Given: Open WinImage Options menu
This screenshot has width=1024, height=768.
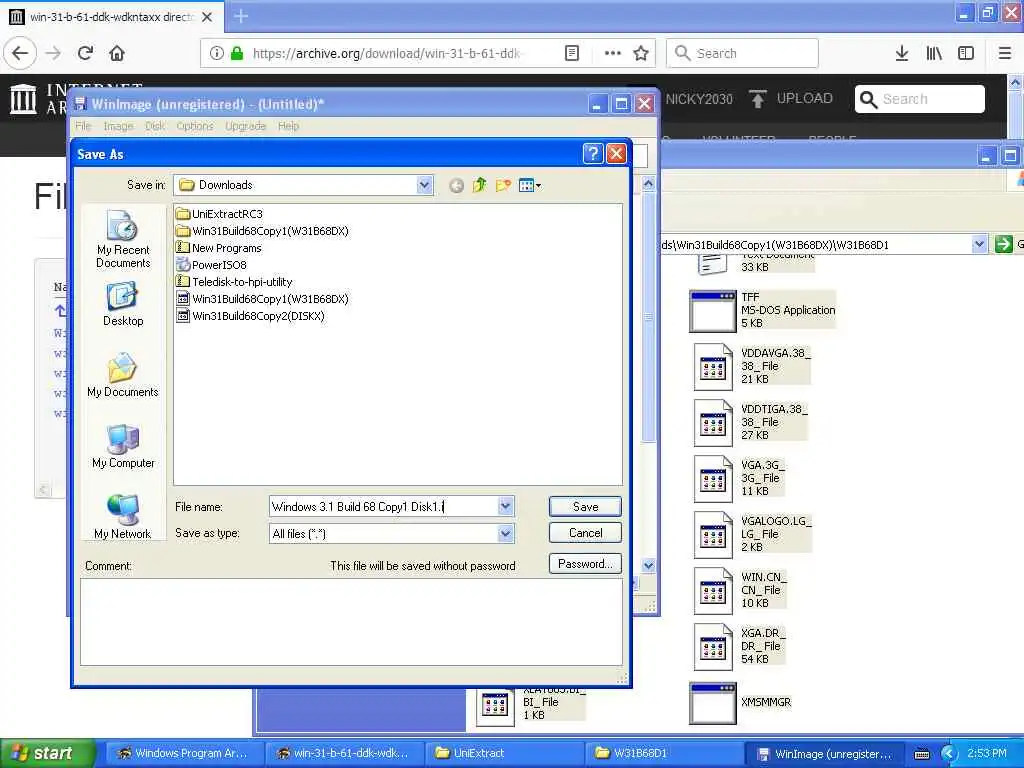Looking at the screenshot, I should coord(195,126).
